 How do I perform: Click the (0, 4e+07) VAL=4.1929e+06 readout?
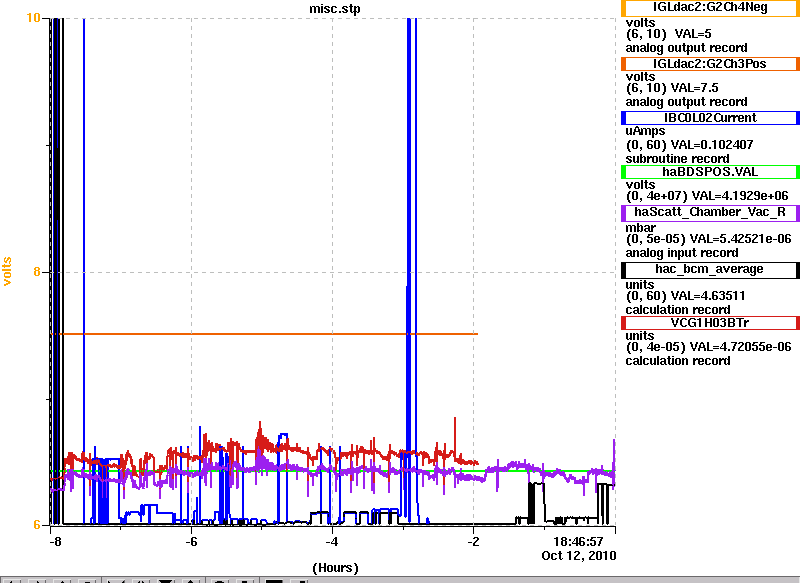[707, 196]
